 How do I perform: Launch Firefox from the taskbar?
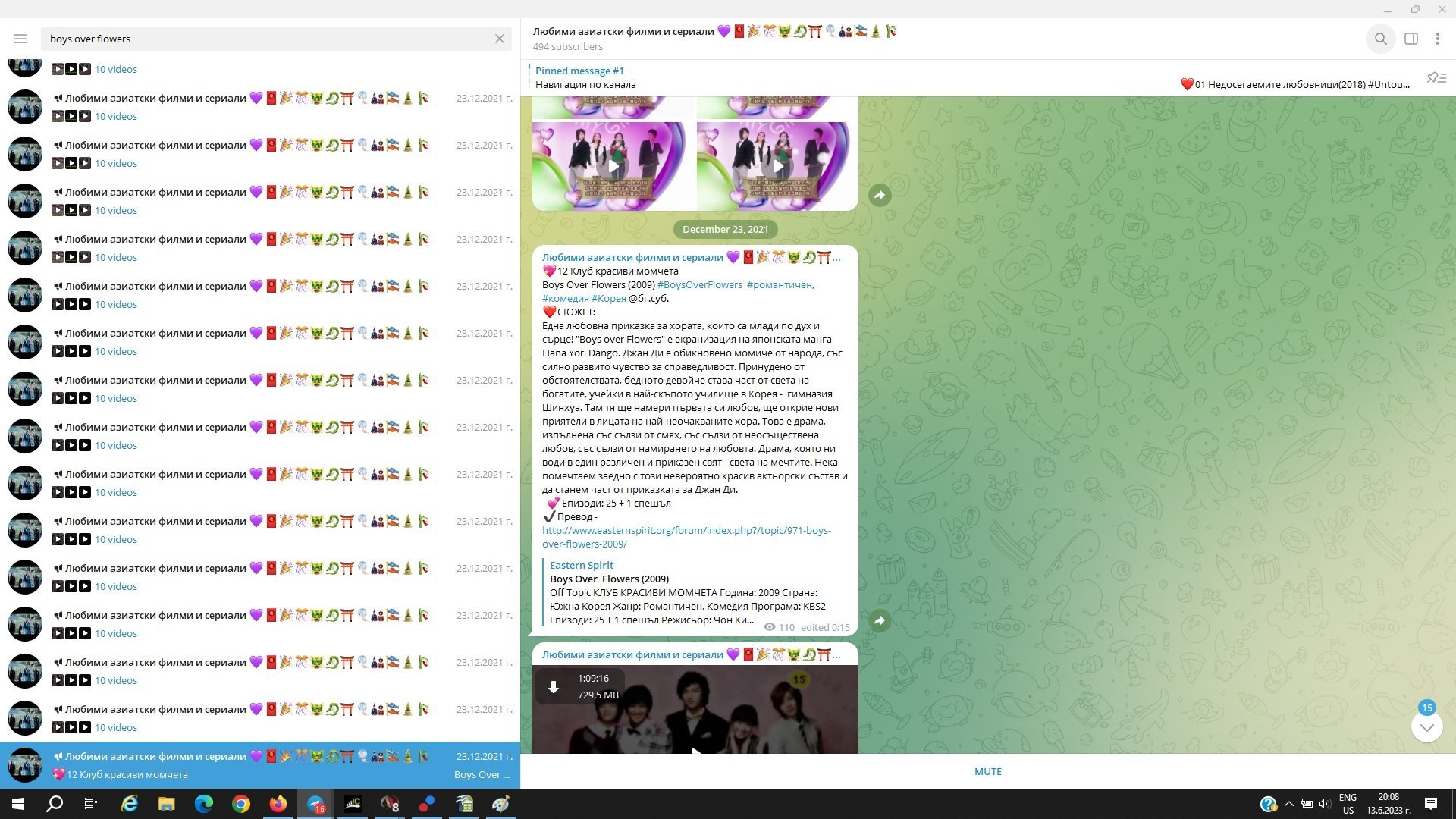coord(278,804)
